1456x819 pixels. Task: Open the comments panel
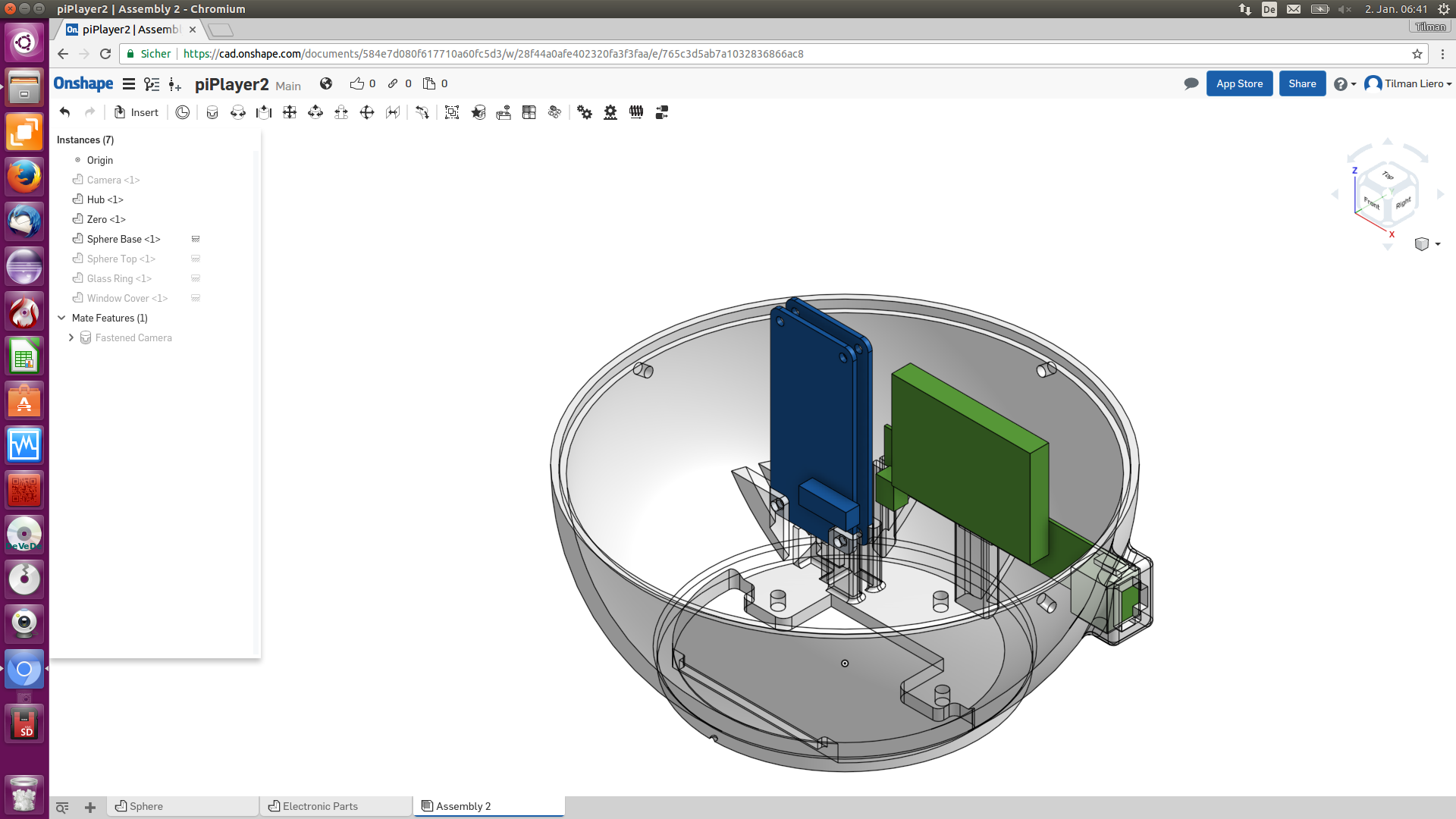click(x=1191, y=83)
